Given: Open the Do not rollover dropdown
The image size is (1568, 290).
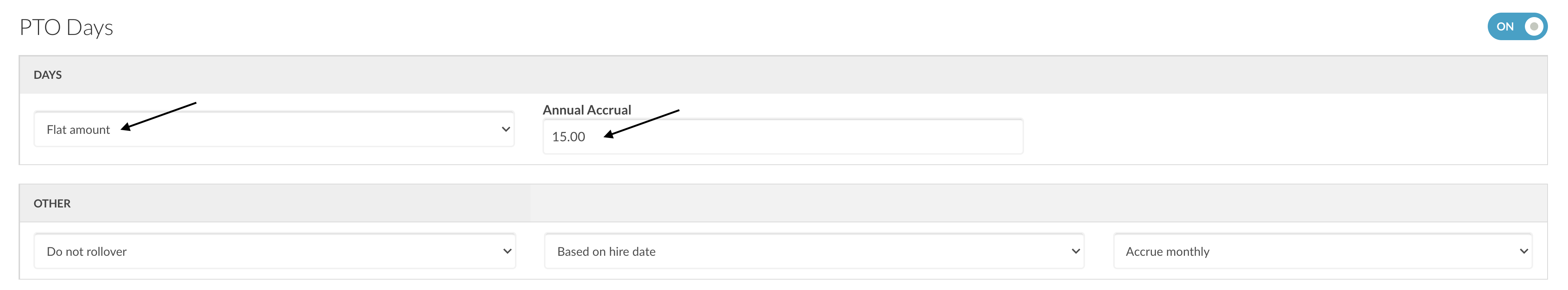Looking at the screenshot, I should click(275, 251).
